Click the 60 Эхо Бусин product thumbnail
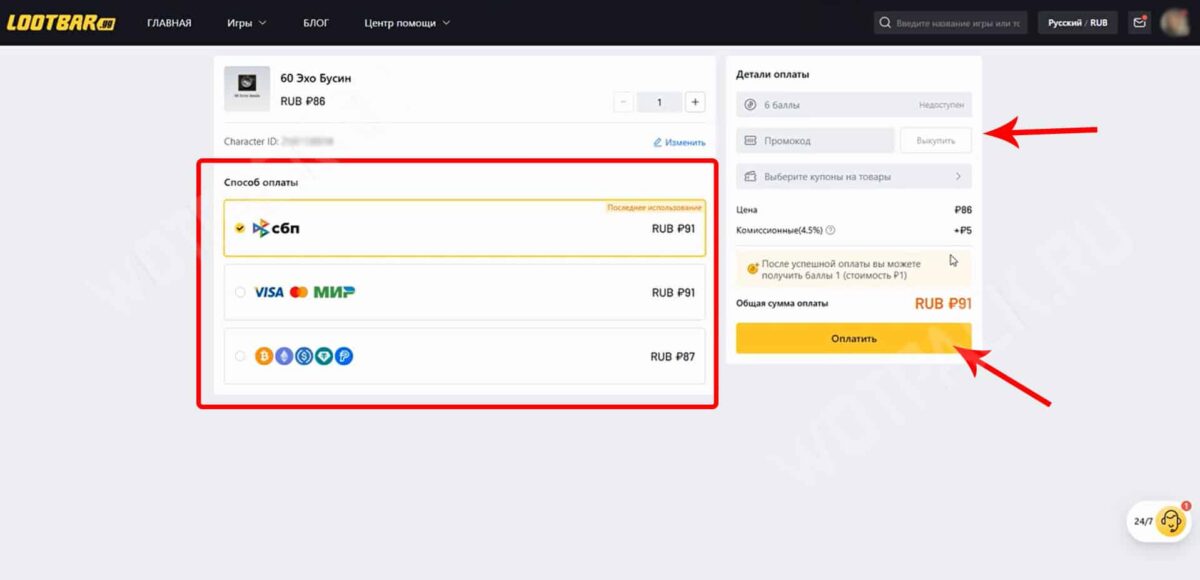This screenshot has width=1200, height=580. click(x=246, y=89)
